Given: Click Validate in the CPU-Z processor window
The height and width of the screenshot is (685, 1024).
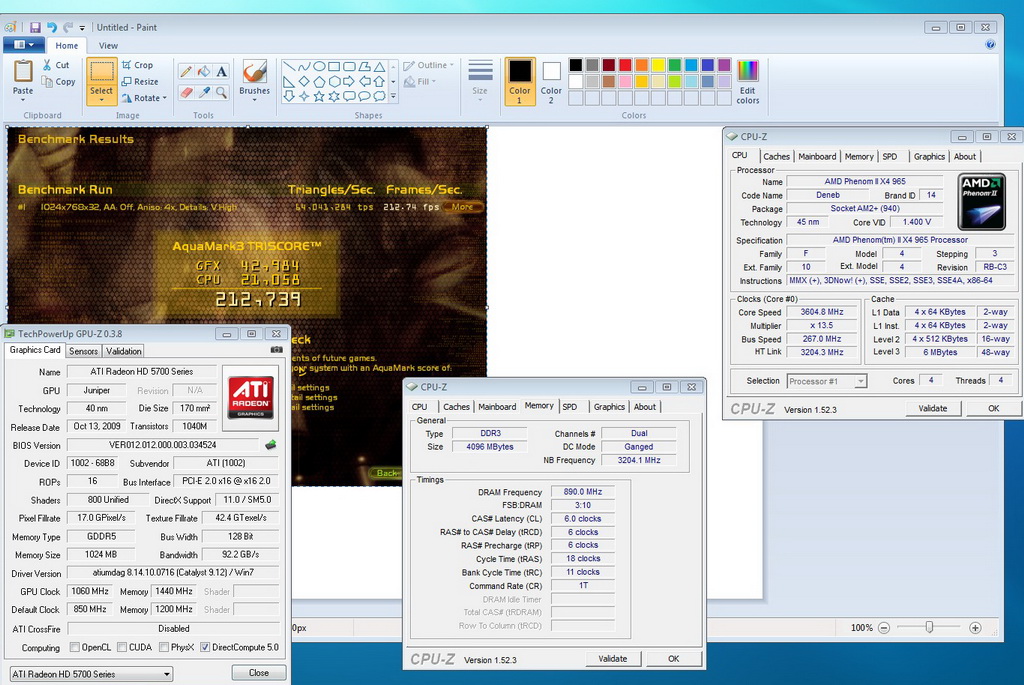Looking at the screenshot, I should [x=933, y=408].
